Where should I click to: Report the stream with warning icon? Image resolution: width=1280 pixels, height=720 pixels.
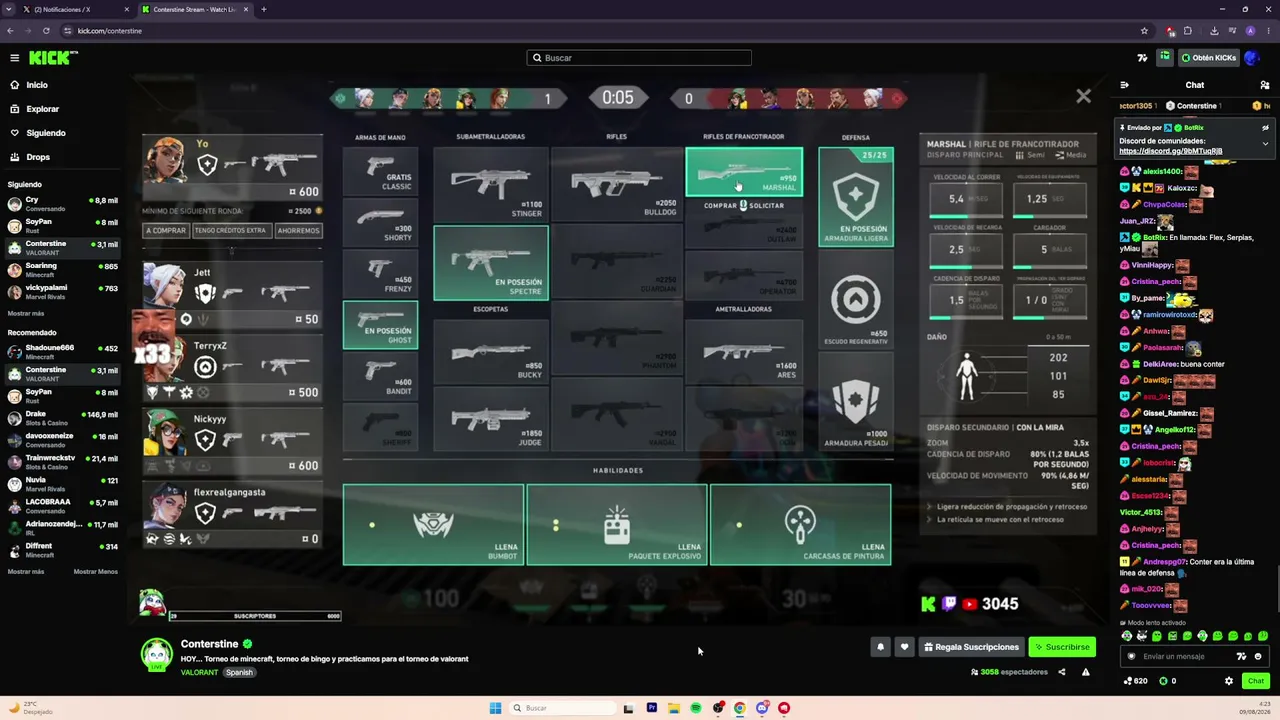coord(1086,672)
